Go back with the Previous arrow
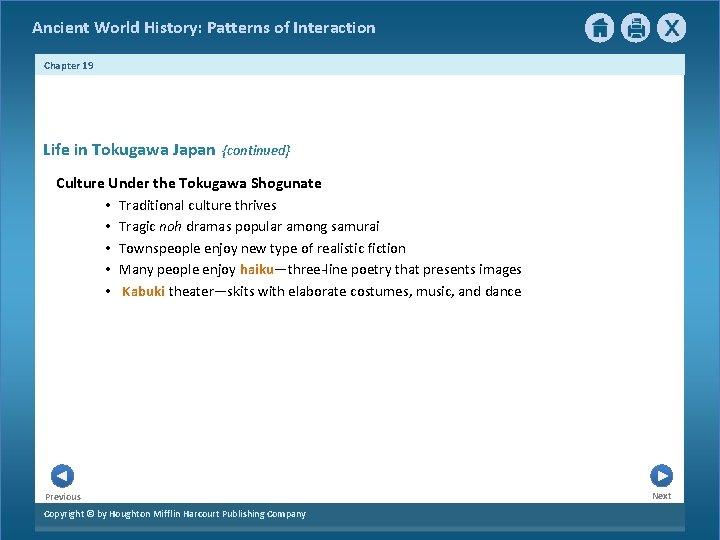The height and width of the screenshot is (540, 720). tap(62, 476)
